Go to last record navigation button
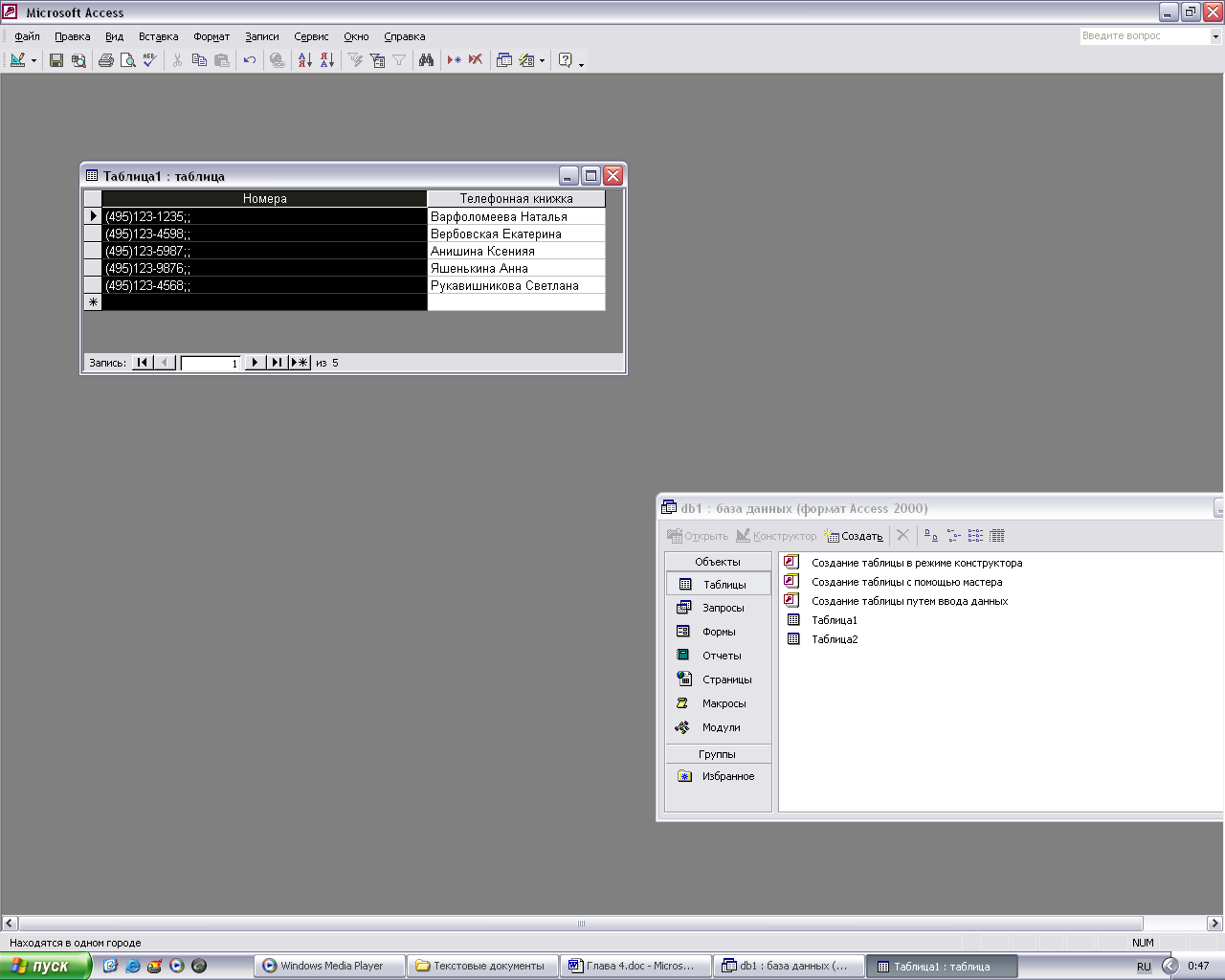The height and width of the screenshot is (980, 1225). coord(278,363)
